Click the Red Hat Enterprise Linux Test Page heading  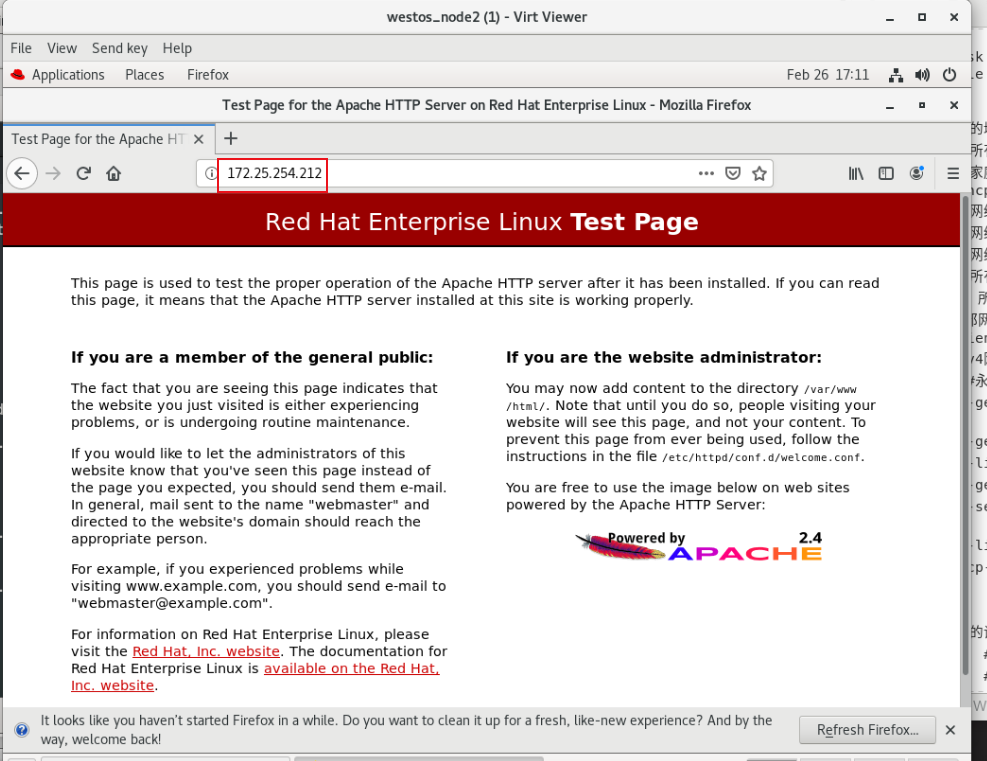coord(482,222)
